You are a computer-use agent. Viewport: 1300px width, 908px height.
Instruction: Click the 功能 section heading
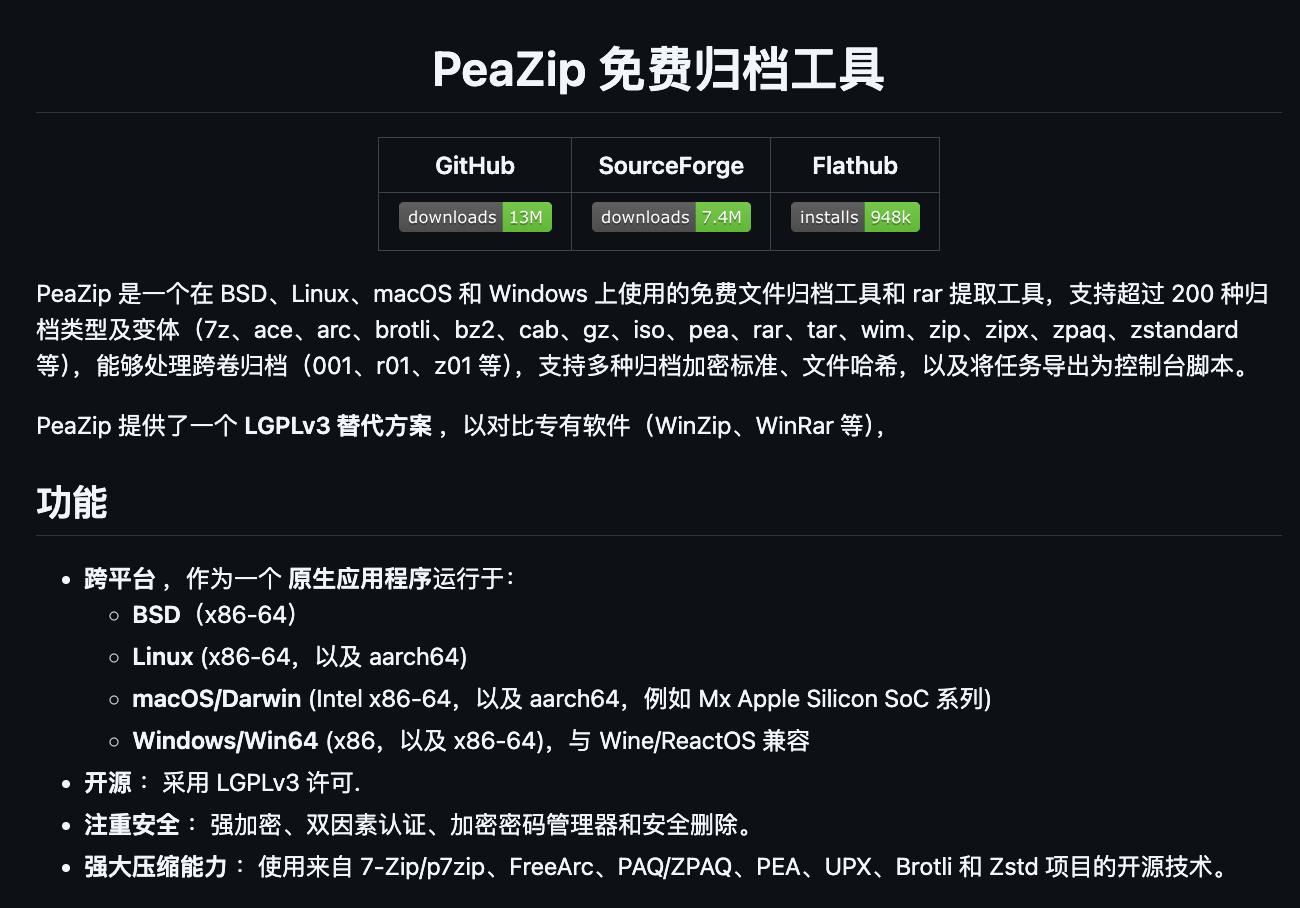point(72,502)
